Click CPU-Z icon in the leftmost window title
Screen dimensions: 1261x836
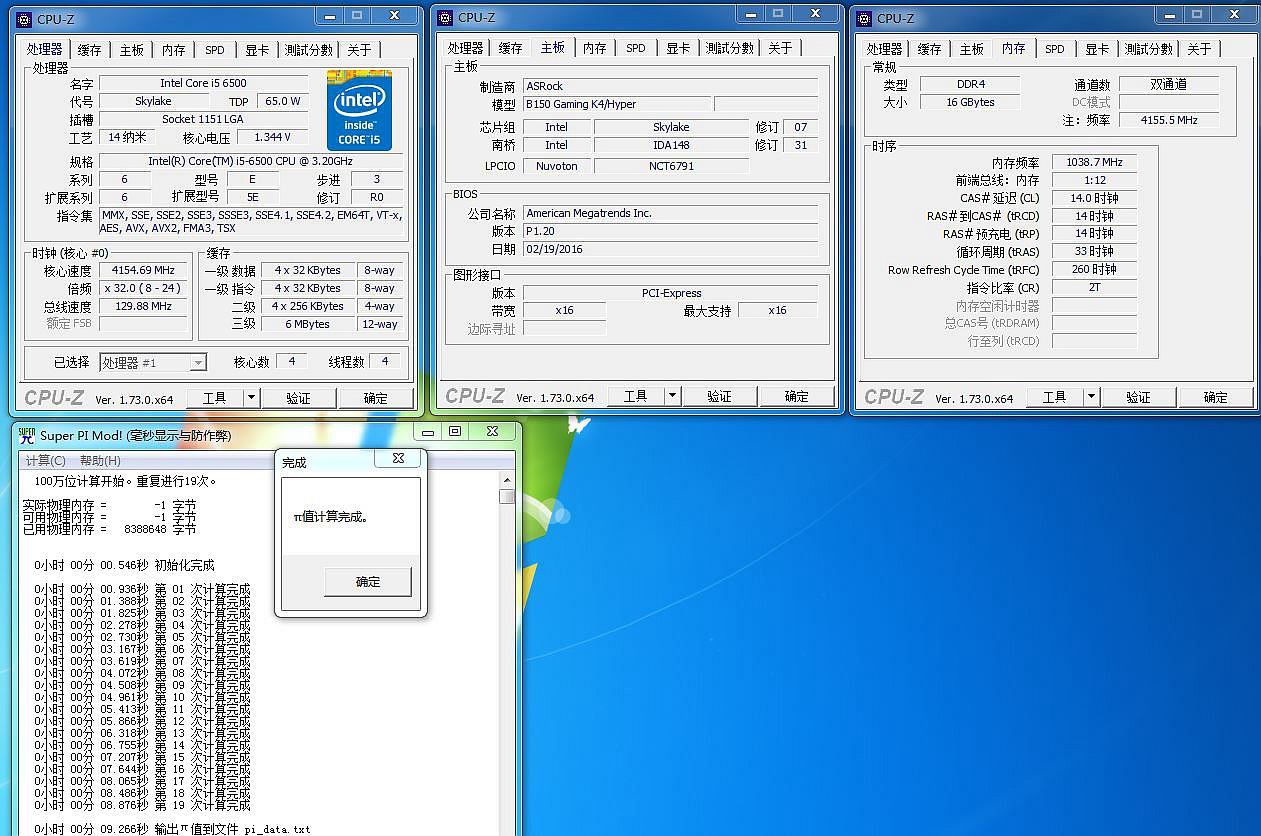pos(24,18)
